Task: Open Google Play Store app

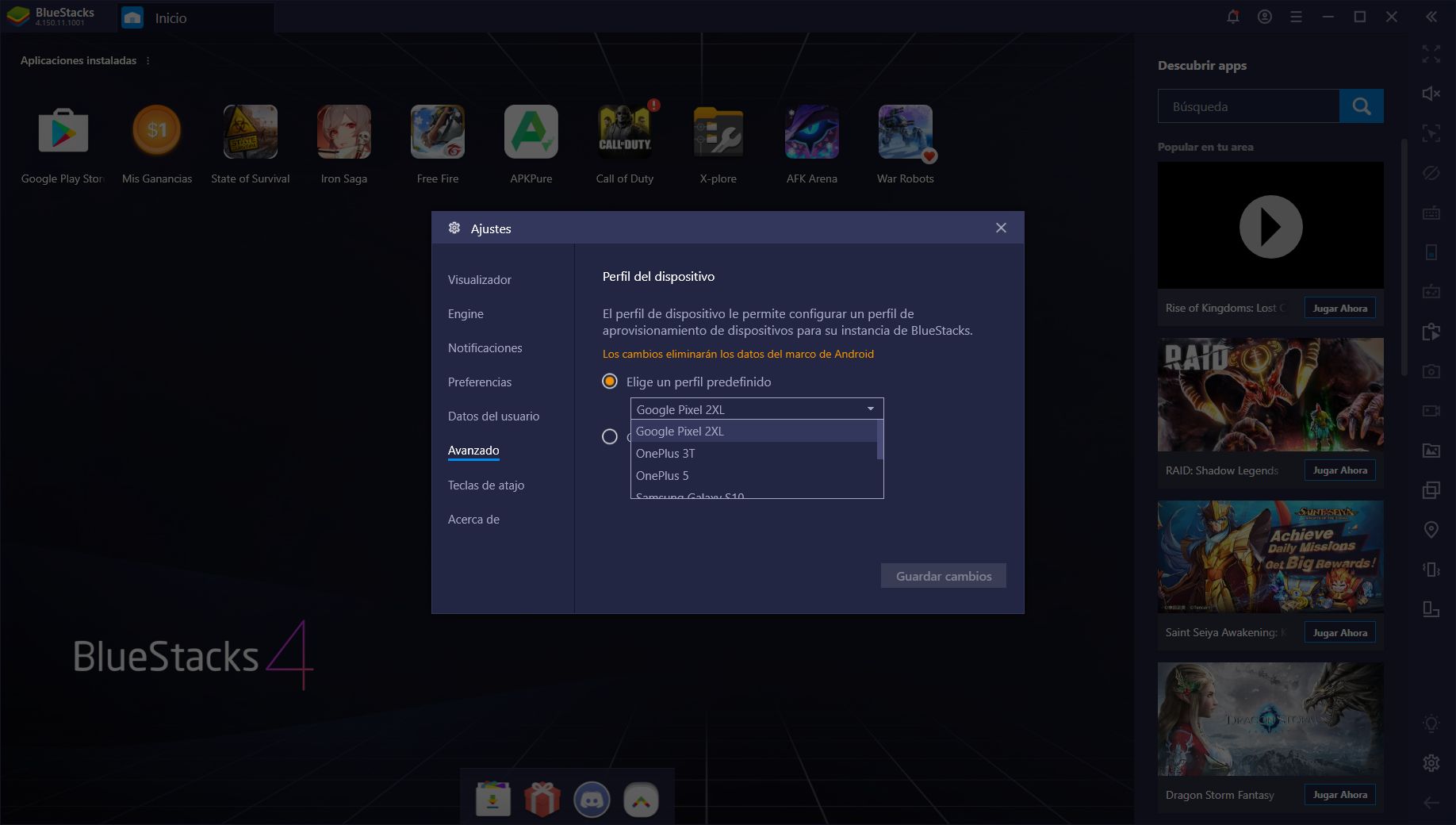Action: pyautogui.click(x=63, y=132)
